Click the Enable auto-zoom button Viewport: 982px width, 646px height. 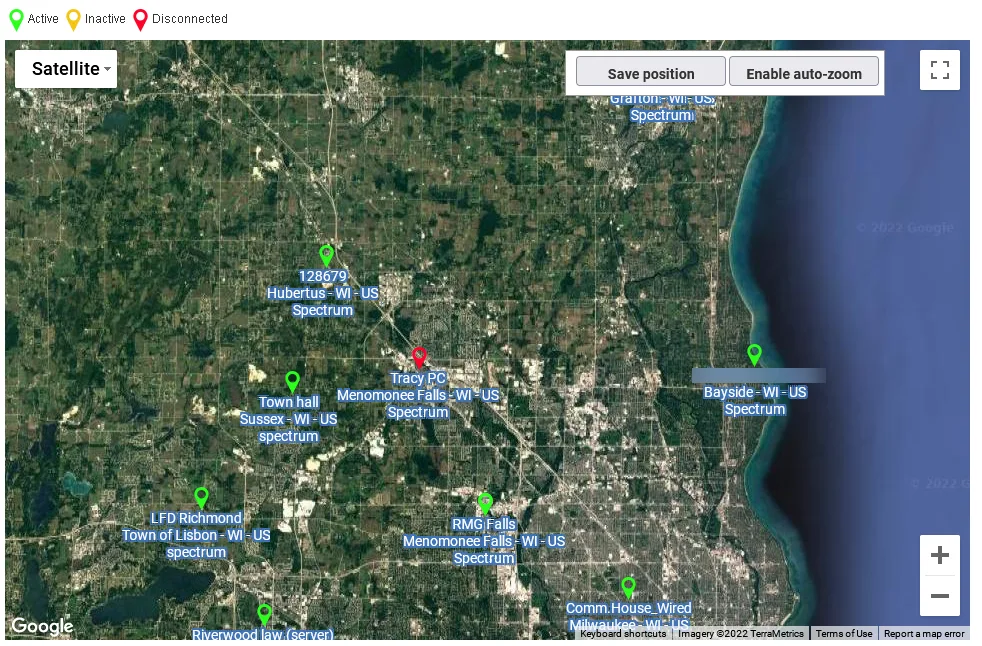804,73
